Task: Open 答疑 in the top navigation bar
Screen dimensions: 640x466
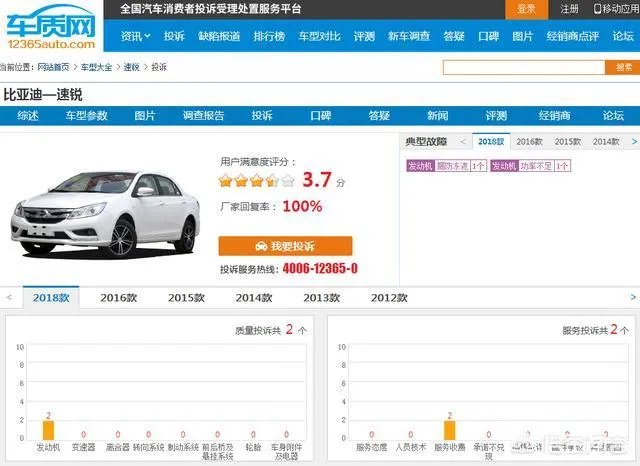Action: [454, 36]
